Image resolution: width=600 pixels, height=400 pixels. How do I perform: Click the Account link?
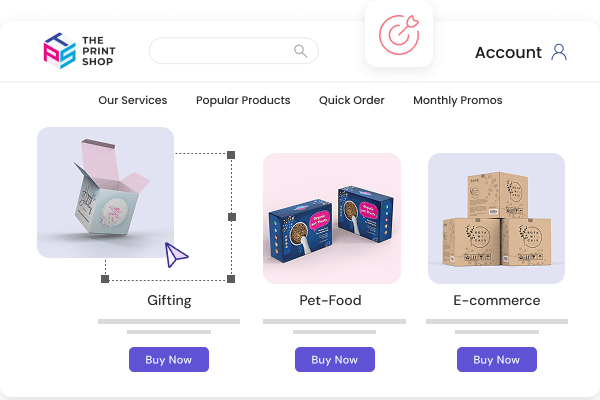point(508,52)
